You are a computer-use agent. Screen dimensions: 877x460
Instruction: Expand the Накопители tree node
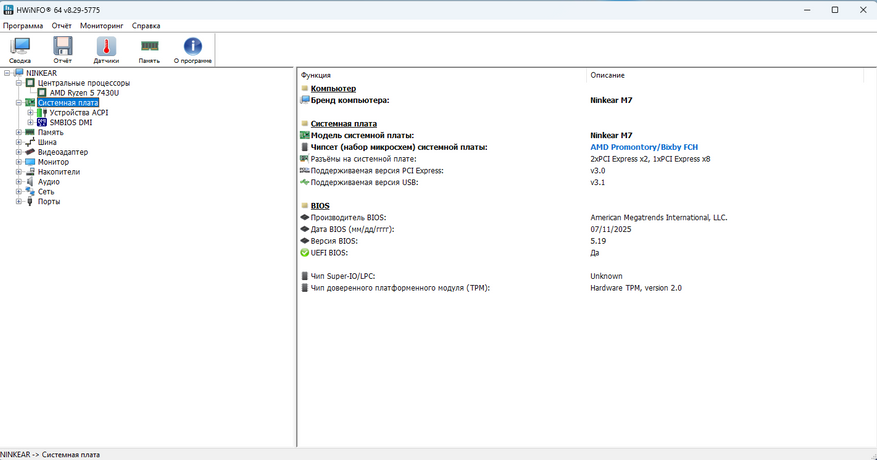[18, 172]
